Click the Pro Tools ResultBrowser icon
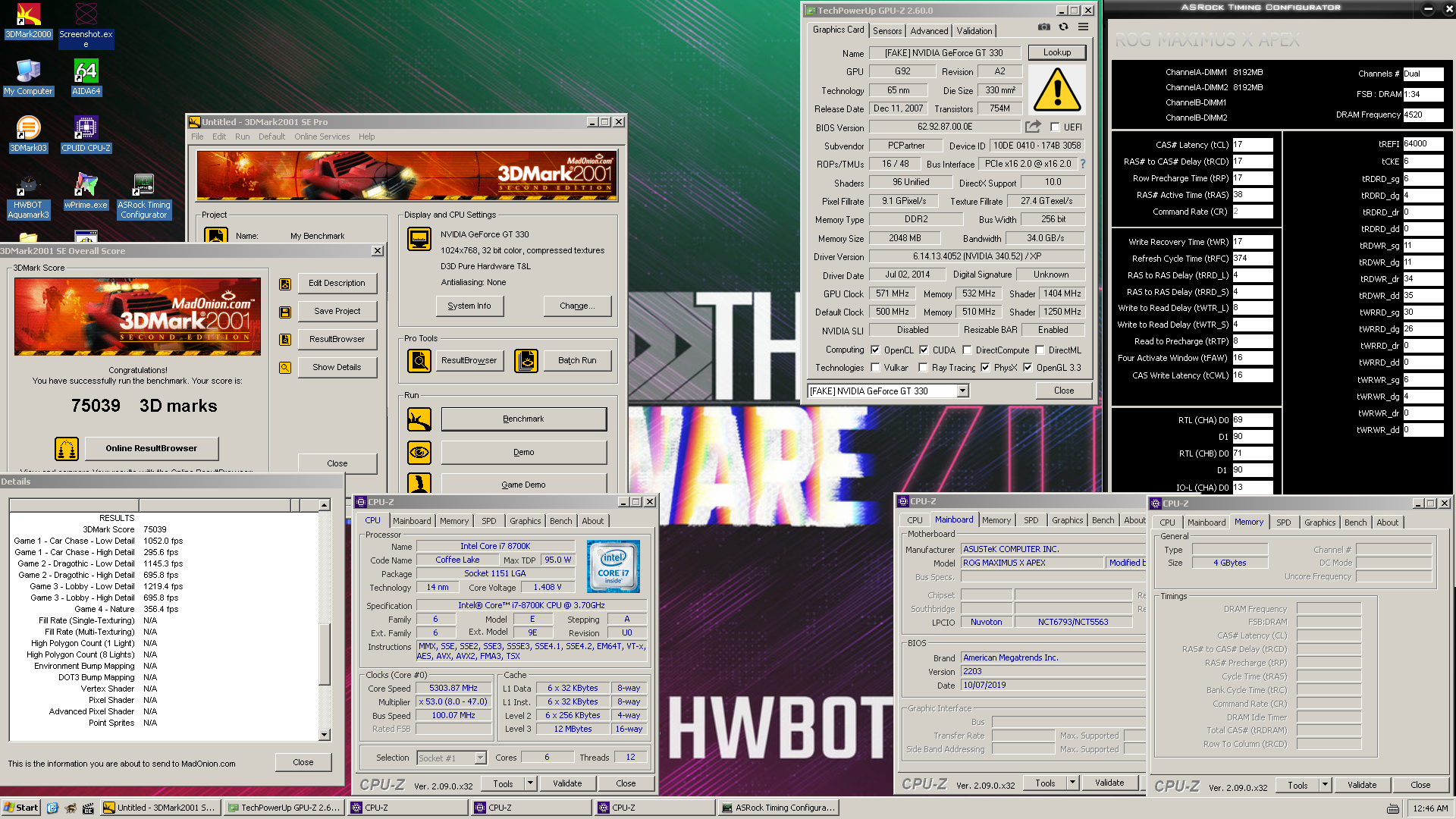The width and height of the screenshot is (1456, 819). [x=419, y=361]
